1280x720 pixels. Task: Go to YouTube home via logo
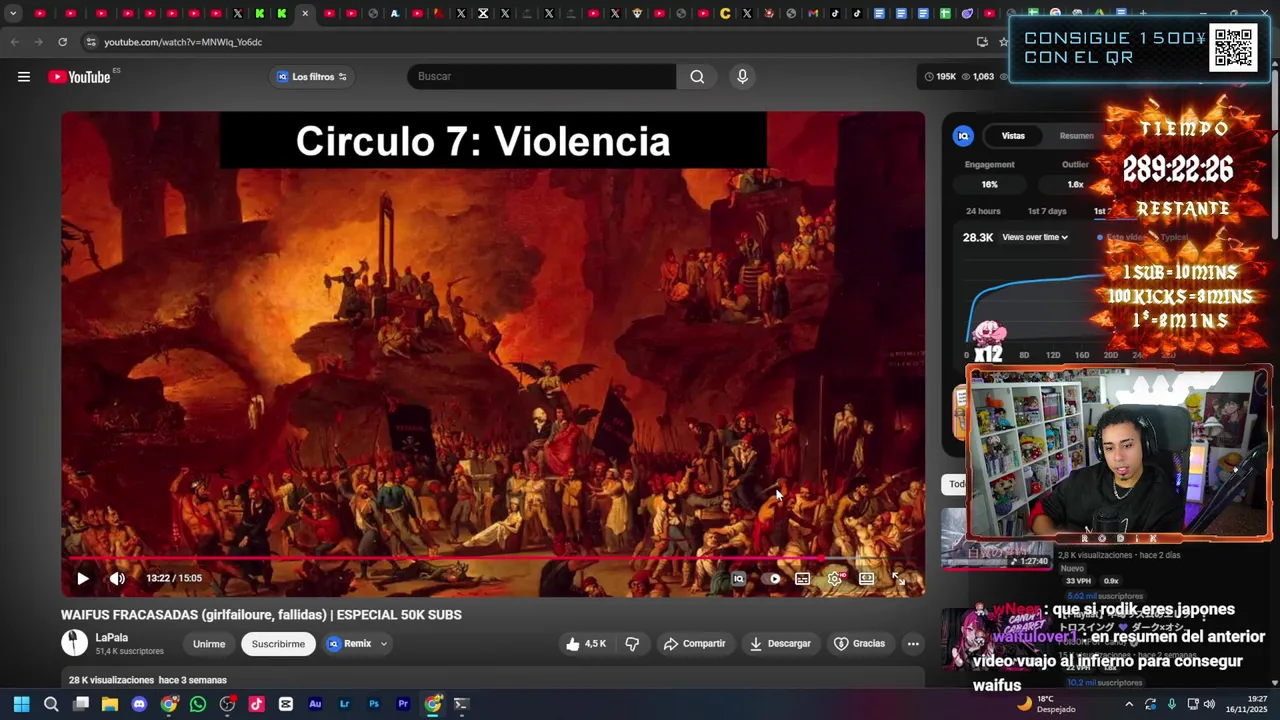pyautogui.click(x=79, y=77)
